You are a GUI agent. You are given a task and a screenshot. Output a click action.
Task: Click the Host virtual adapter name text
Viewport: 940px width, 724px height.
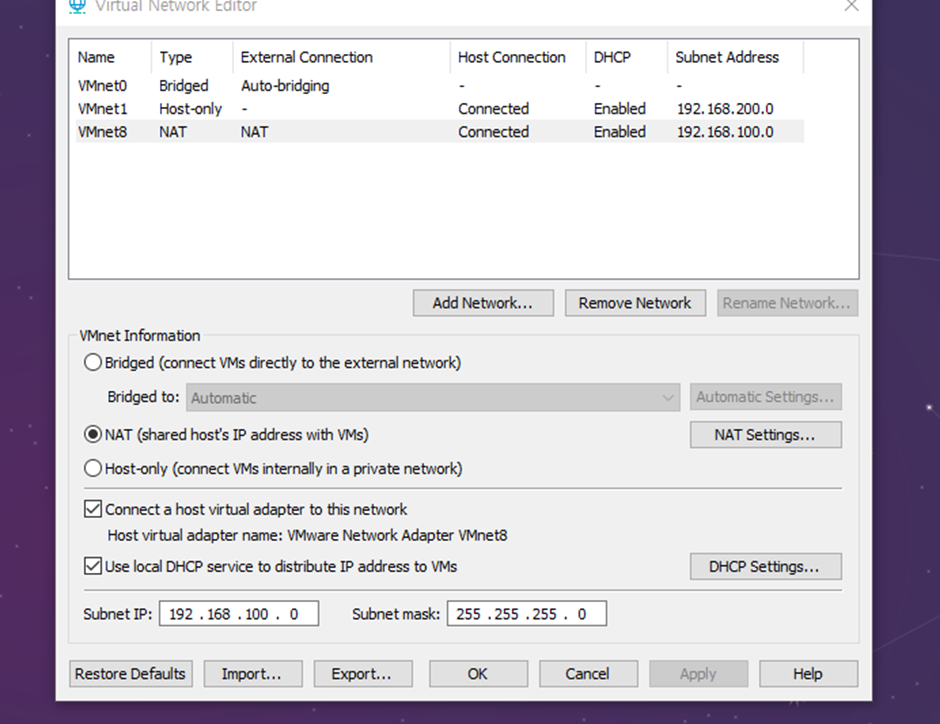307,535
